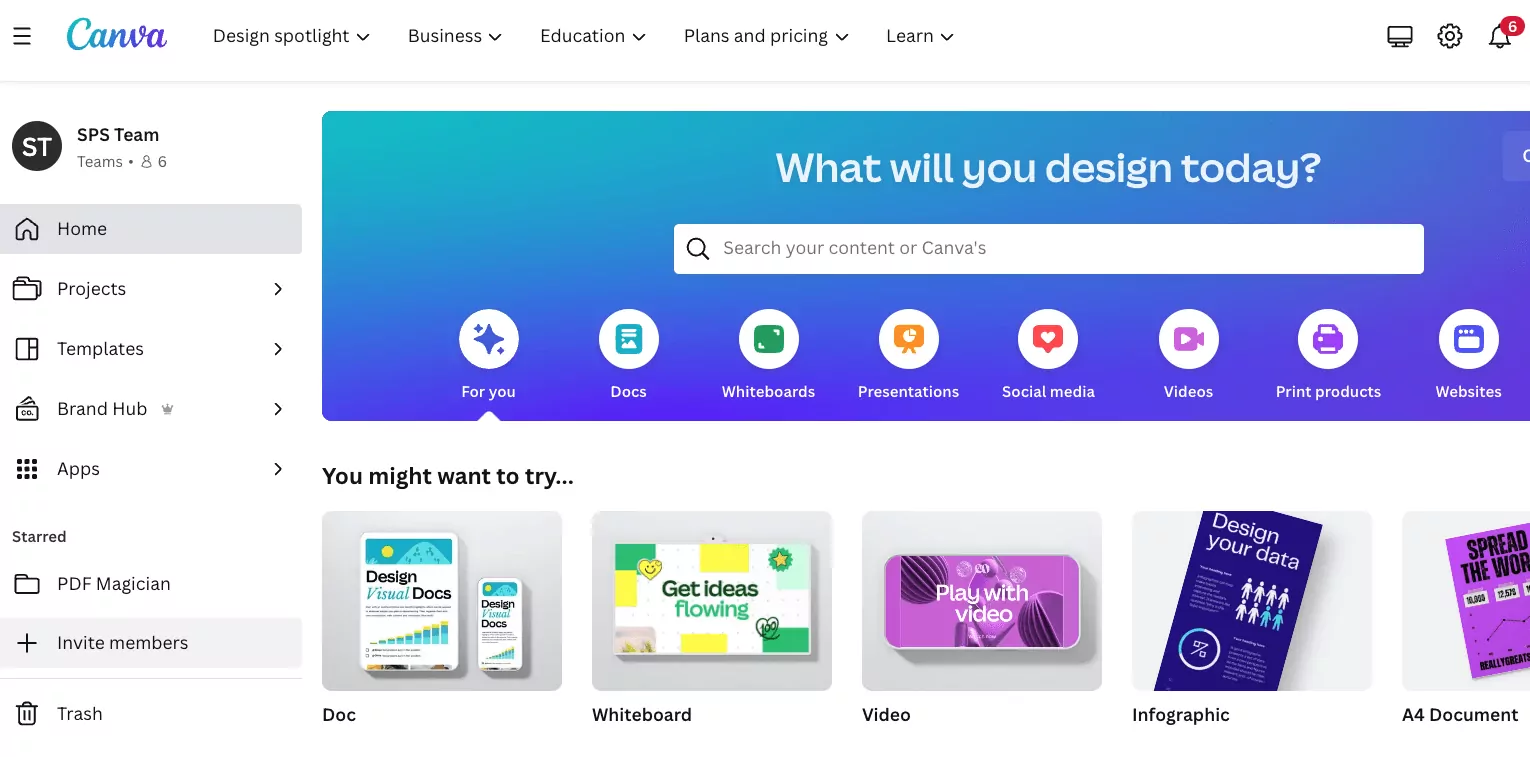Click the Invite members button
The image size is (1530, 757).
click(x=151, y=643)
